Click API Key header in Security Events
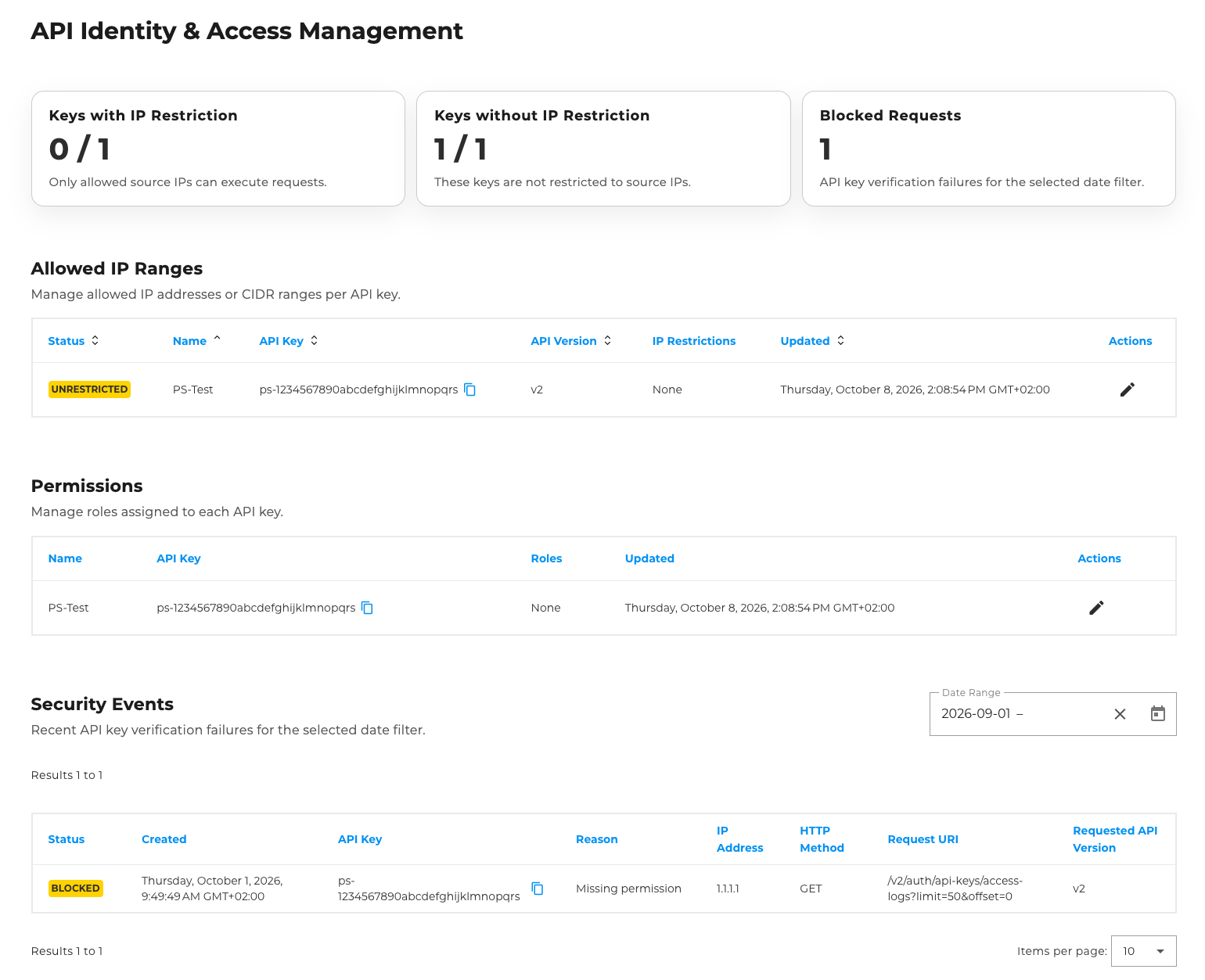Screen dimensions: 1205x980 pos(360,839)
